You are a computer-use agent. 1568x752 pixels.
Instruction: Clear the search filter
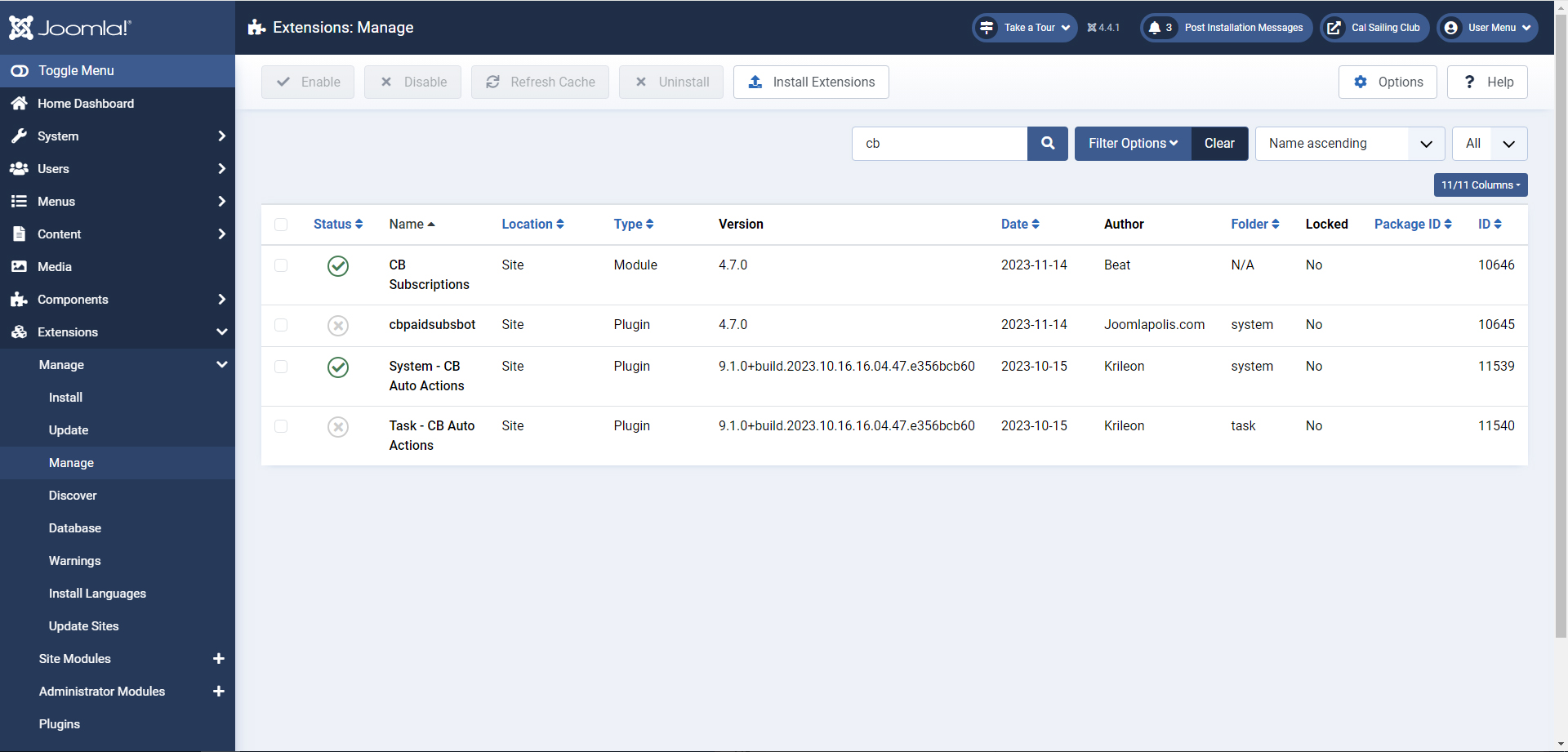[x=1219, y=144]
